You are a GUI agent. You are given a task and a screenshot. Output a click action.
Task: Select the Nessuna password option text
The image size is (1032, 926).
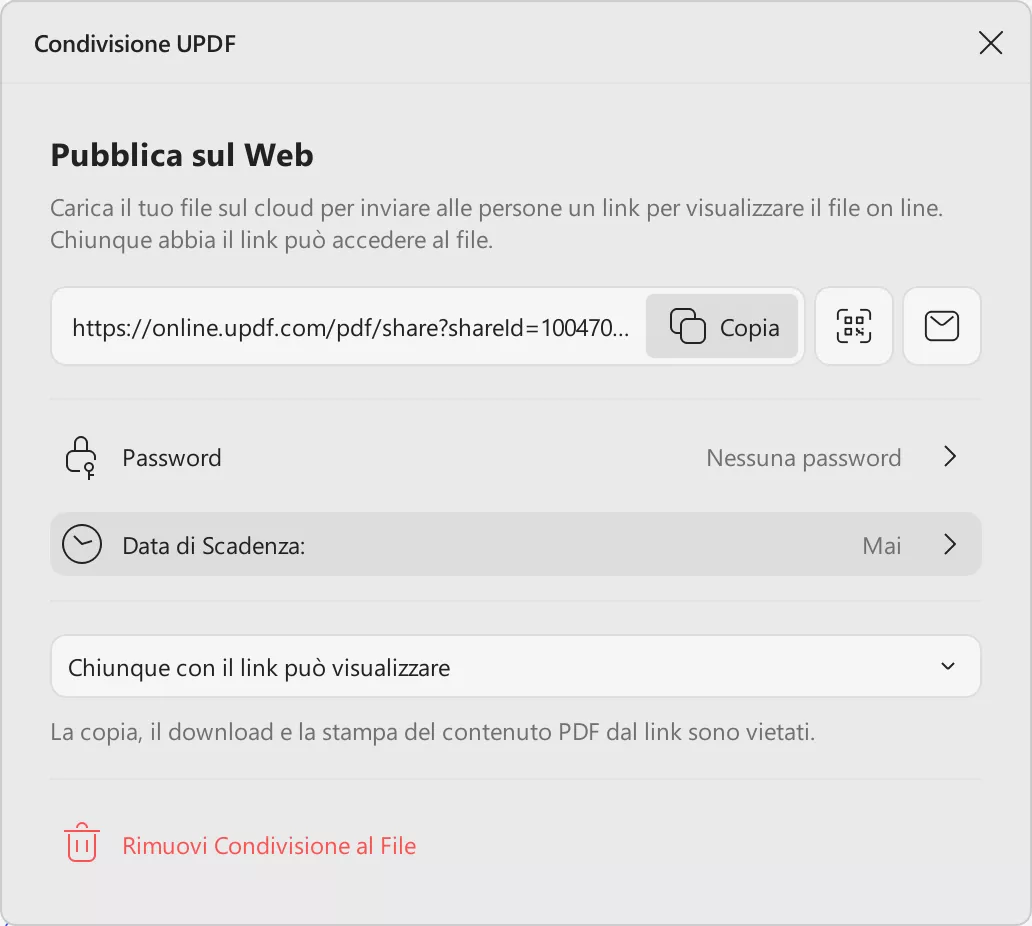(803, 457)
